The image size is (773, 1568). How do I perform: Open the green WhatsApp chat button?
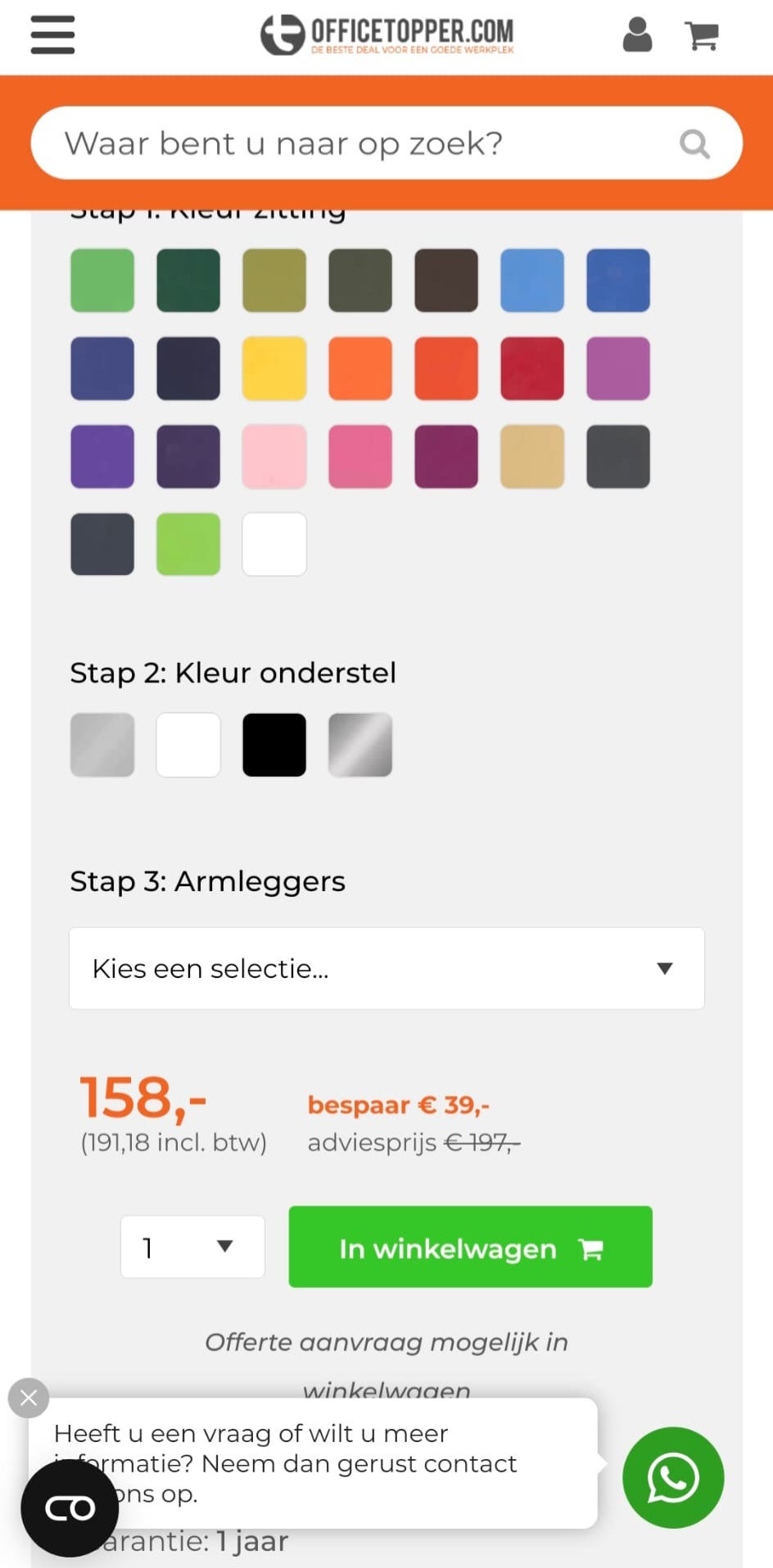click(673, 1477)
